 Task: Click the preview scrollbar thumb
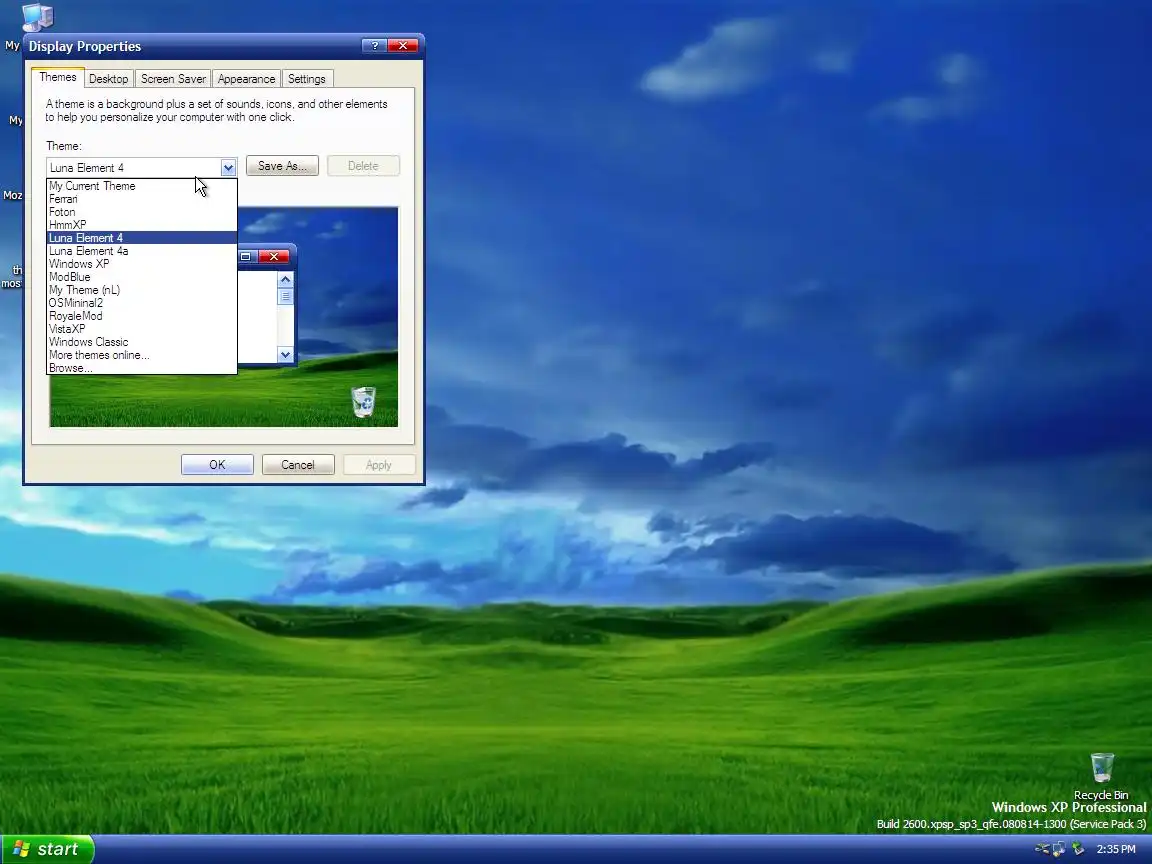(286, 296)
